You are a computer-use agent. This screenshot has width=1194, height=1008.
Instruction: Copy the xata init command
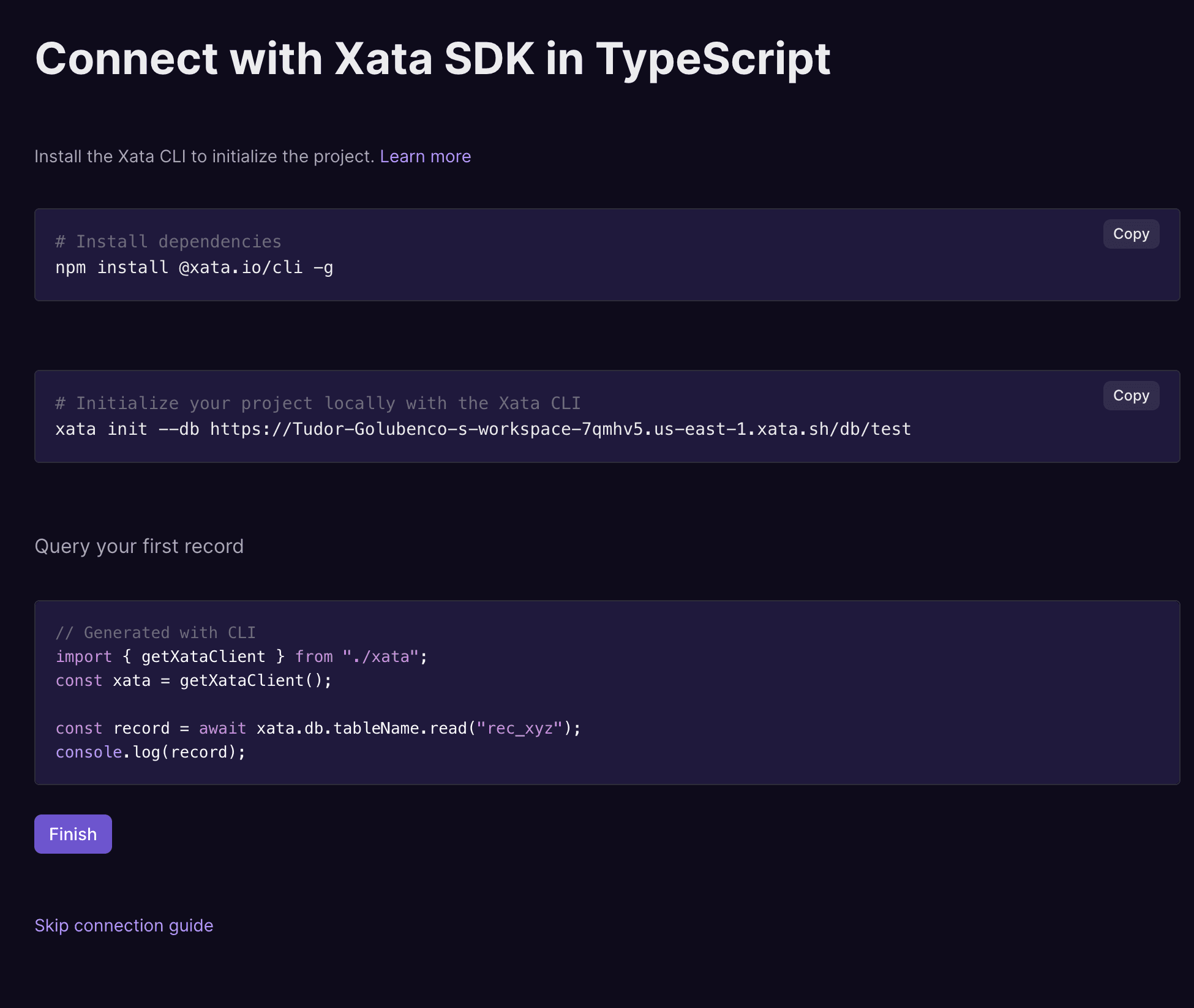pyautogui.click(x=1131, y=396)
